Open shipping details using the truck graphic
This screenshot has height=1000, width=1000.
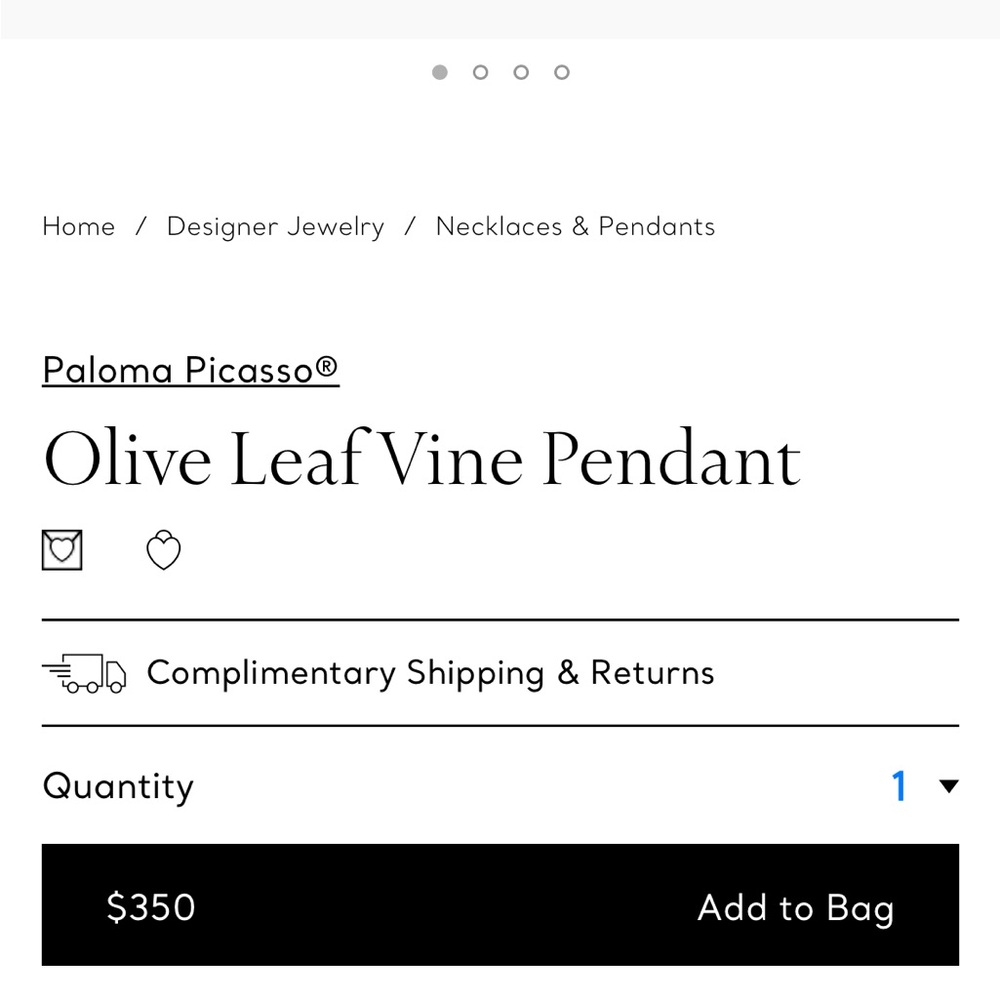pos(85,672)
